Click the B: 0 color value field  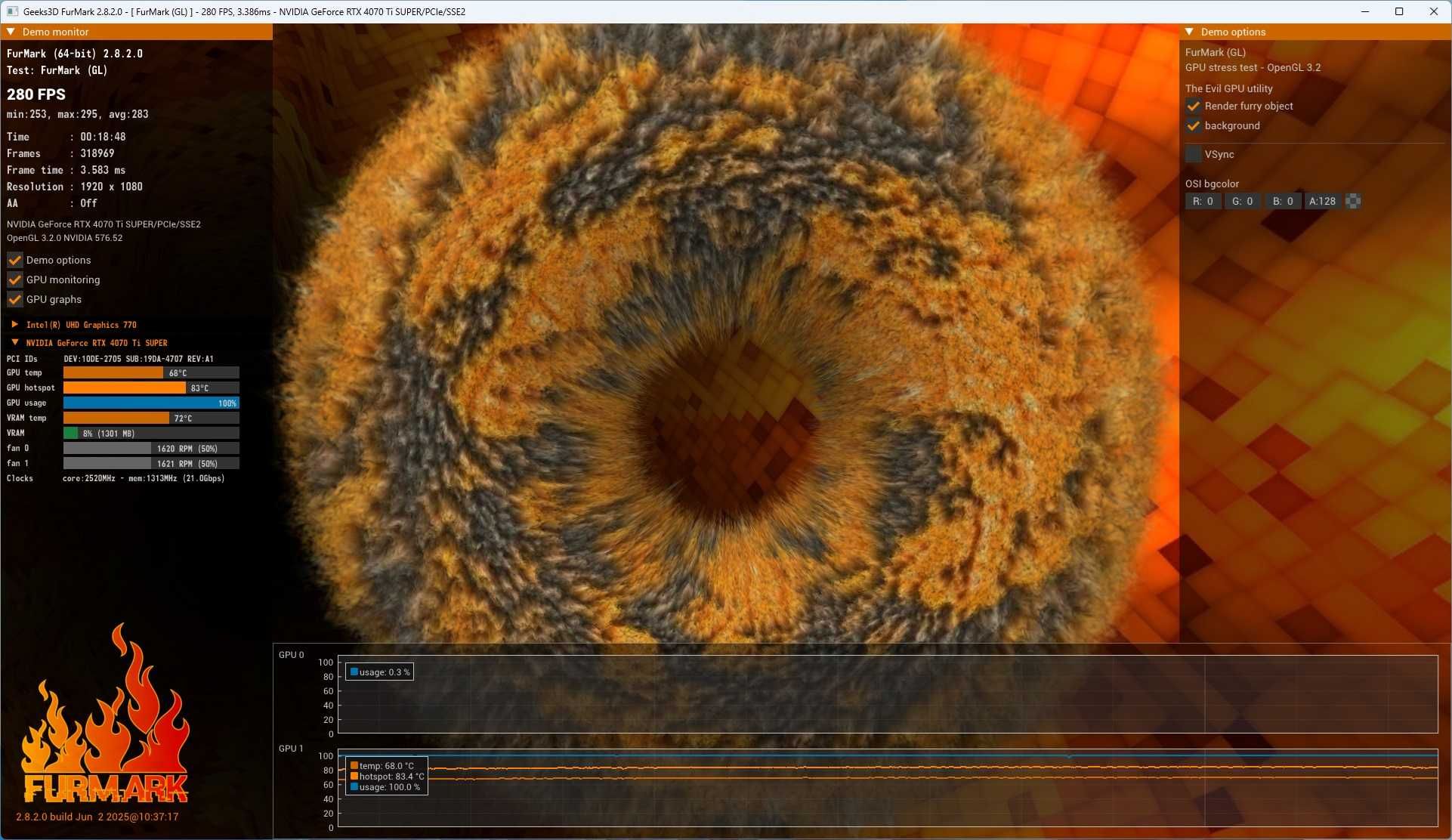point(1283,201)
